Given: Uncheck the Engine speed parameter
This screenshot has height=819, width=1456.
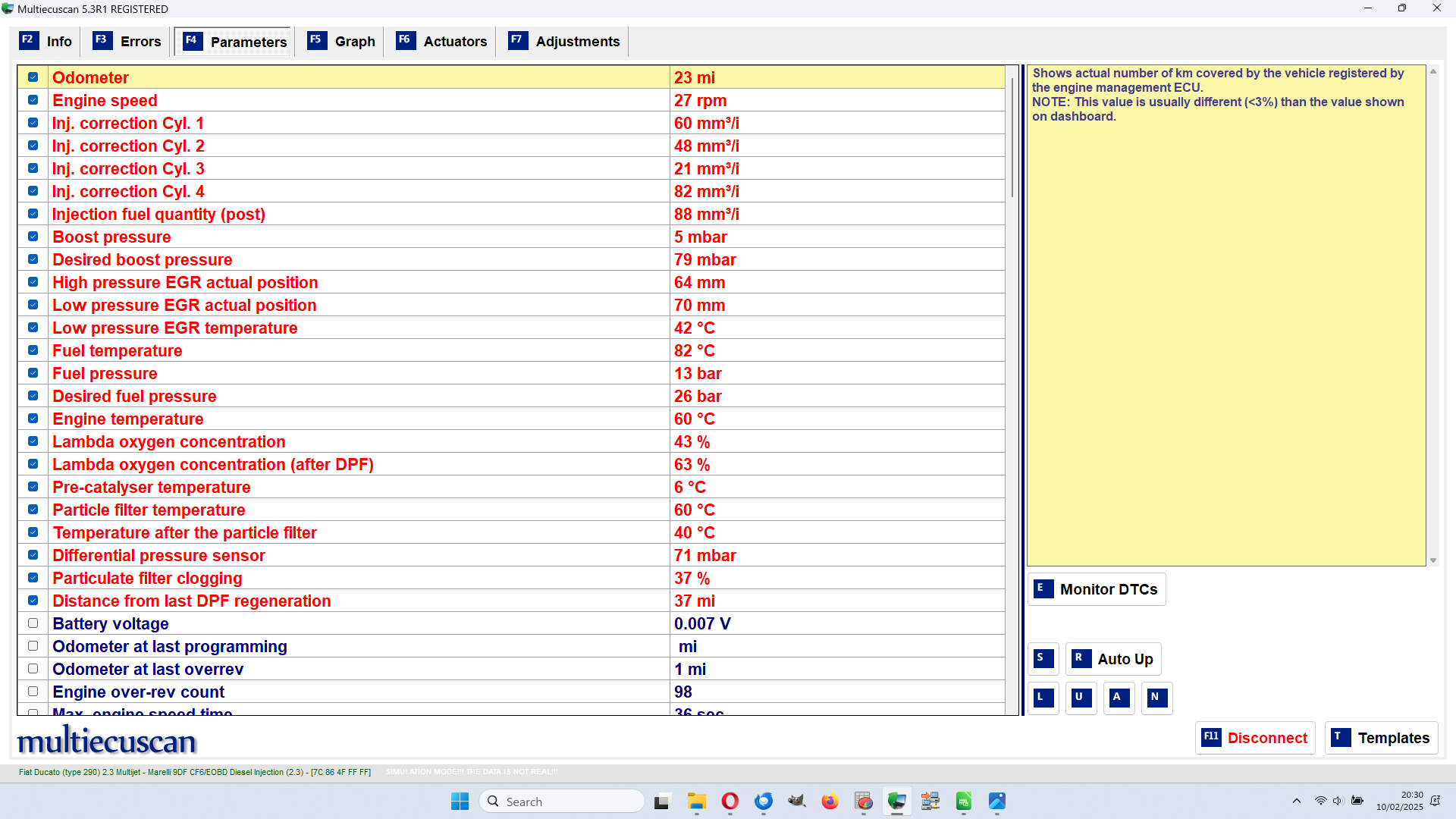Looking at the screenshot, I should [33, 100].
